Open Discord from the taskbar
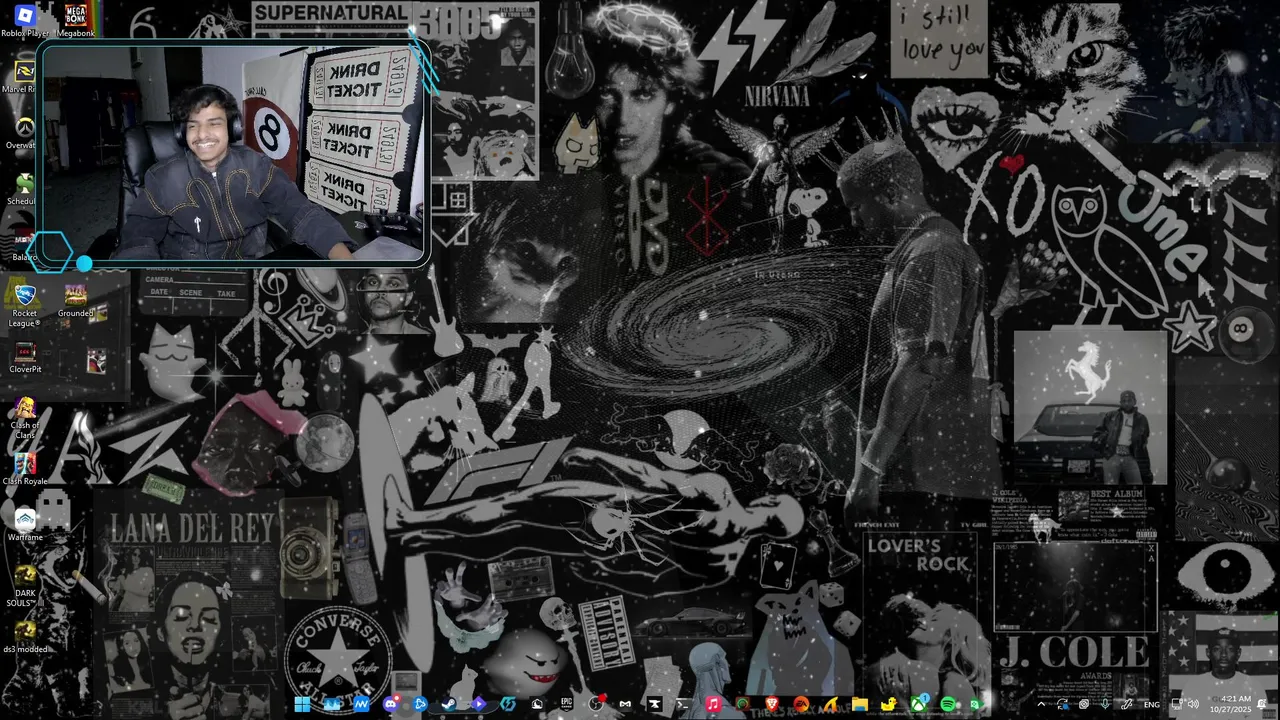This screenshot has height=720, width=1280. coord(391,704)
